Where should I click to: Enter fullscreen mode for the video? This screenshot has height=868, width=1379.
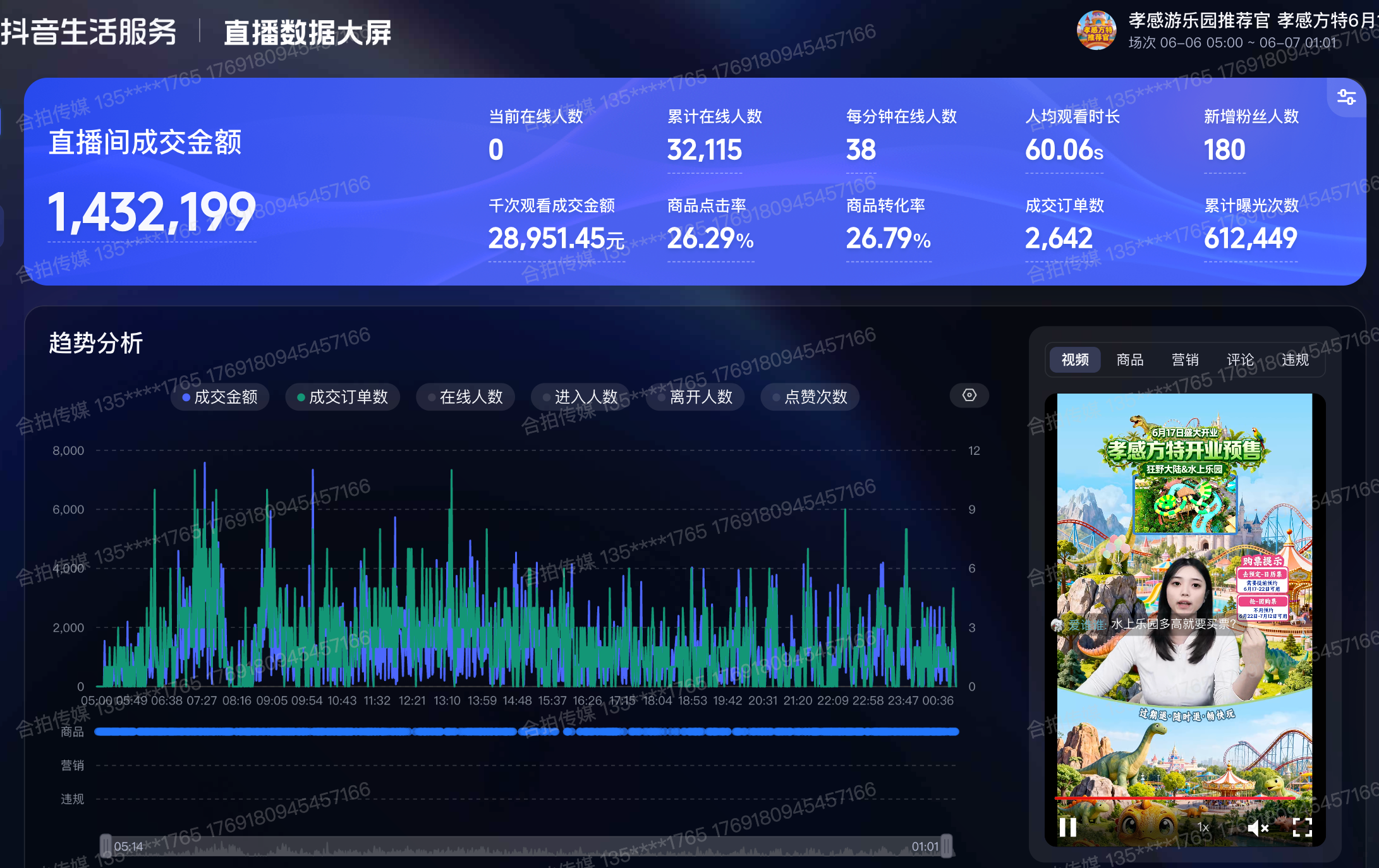1303,828
